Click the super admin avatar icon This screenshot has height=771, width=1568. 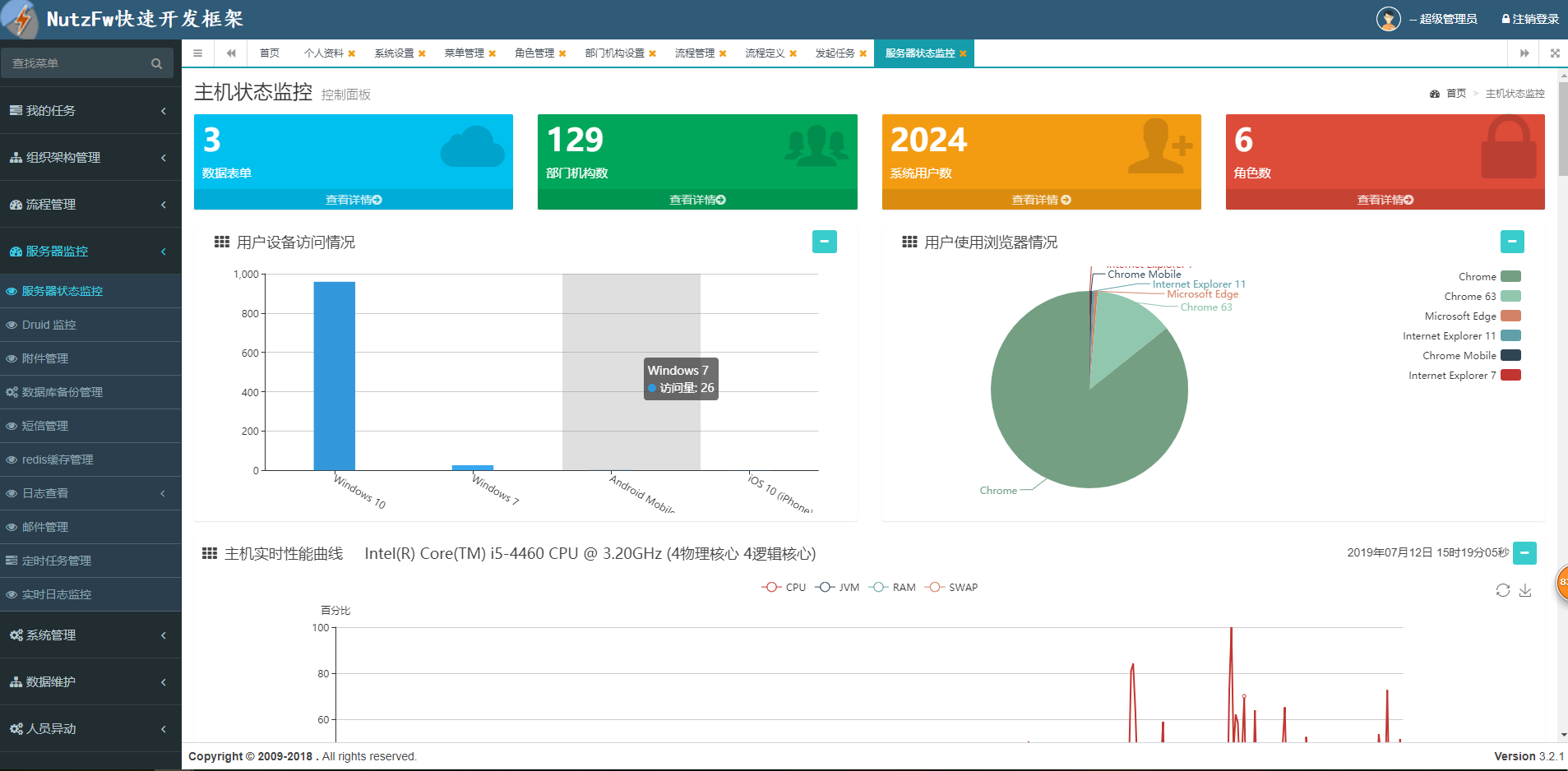[1388, 18]
